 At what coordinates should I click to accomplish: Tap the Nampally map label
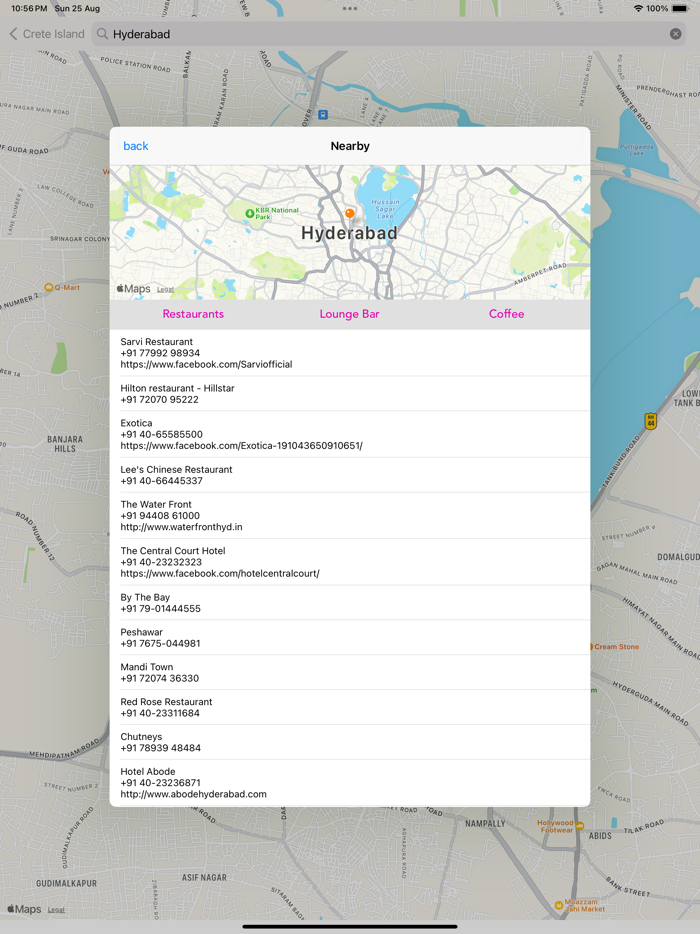click(x=485, y=824)
